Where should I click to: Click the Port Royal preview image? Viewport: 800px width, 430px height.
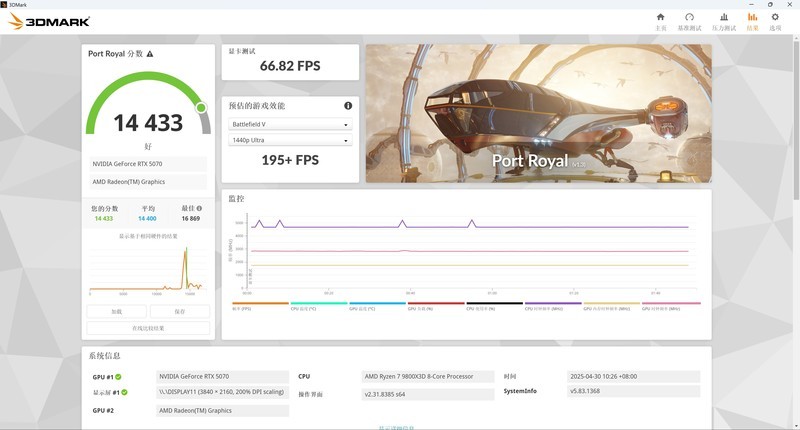539,113
